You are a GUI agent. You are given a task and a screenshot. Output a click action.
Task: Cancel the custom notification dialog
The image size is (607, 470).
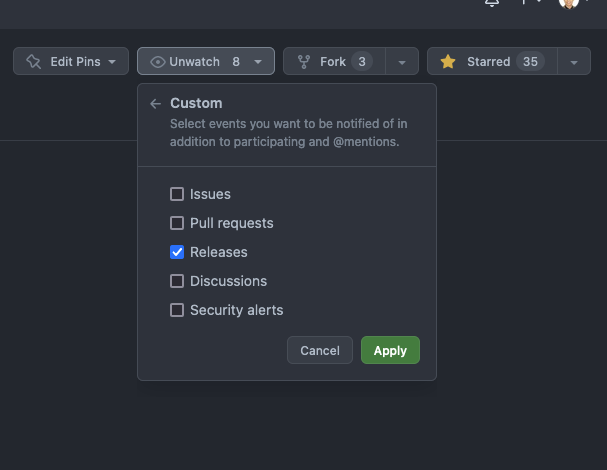(320, 350)
